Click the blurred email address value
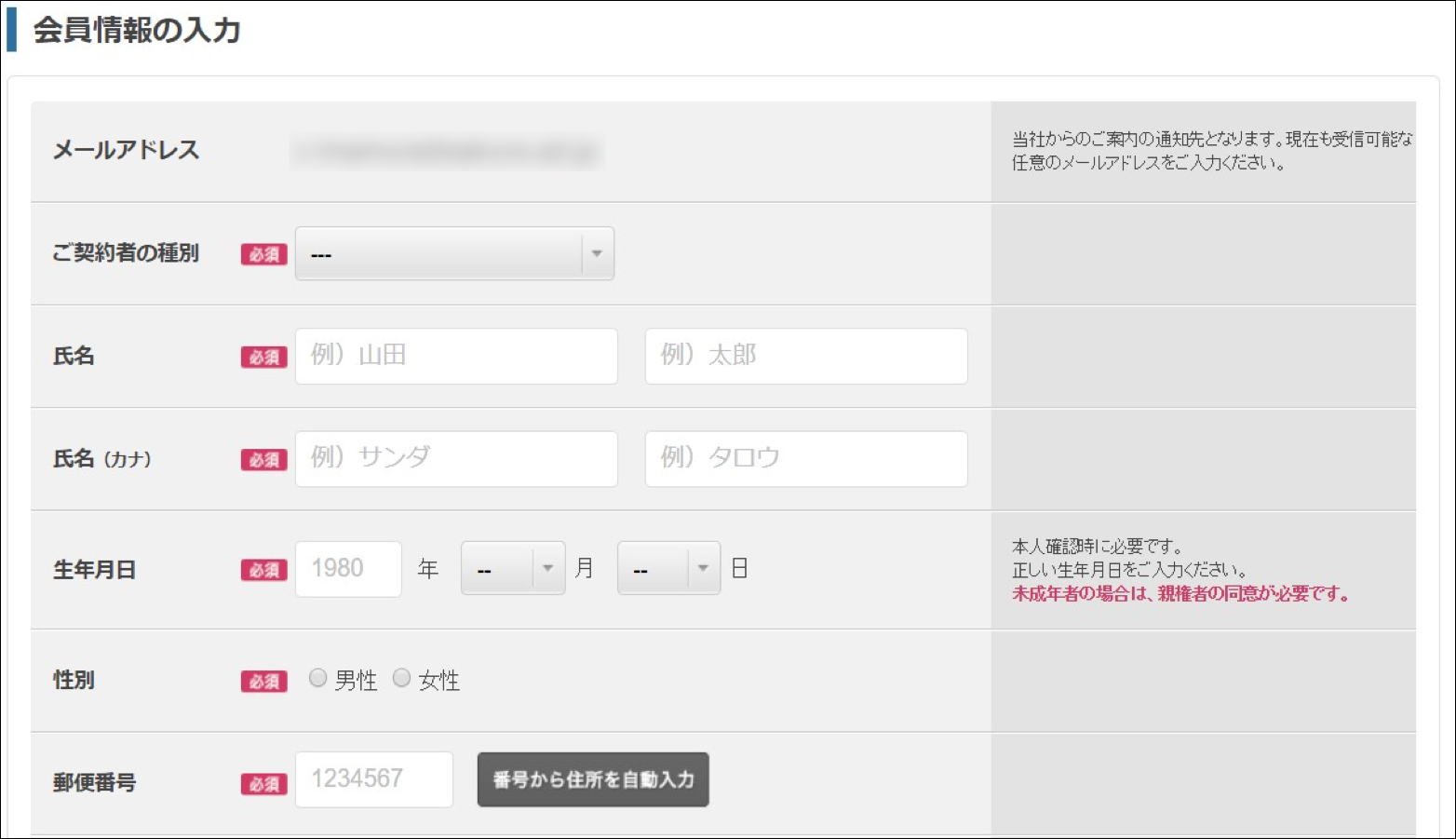Viewport: 1456px width, 839px height. coord(447,152)
